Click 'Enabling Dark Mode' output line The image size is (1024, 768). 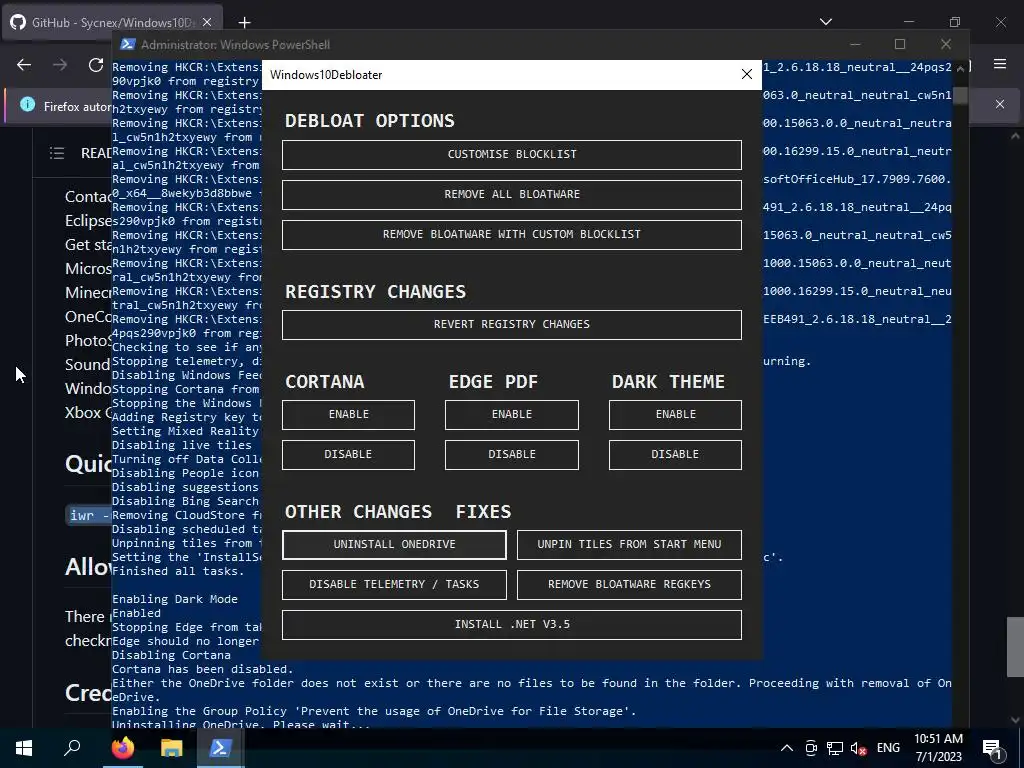pos(175,600)
